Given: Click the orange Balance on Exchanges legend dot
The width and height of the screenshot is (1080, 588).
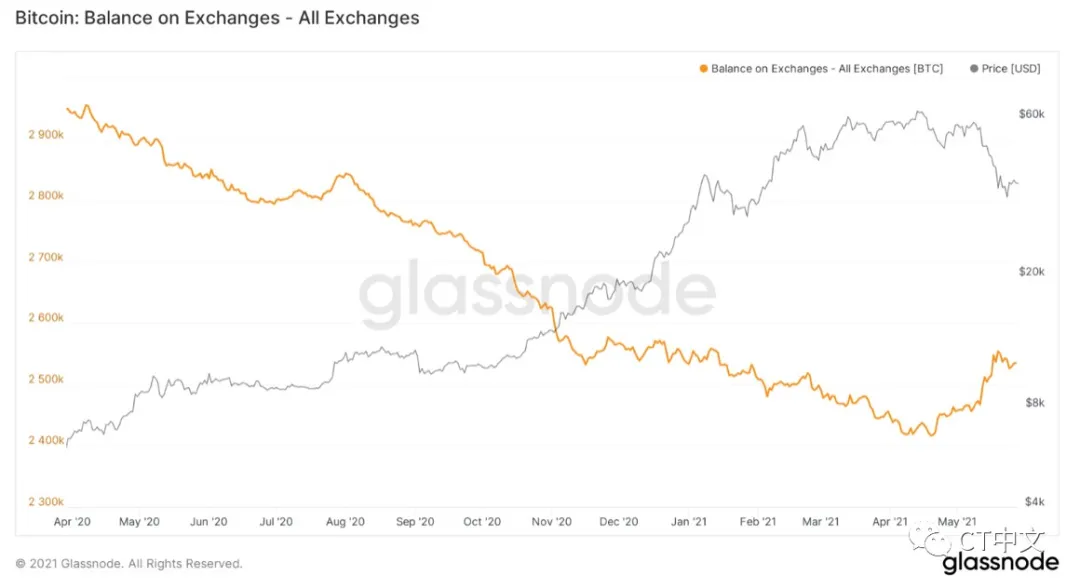Looking at the screenshot, I should coord(704,69).
